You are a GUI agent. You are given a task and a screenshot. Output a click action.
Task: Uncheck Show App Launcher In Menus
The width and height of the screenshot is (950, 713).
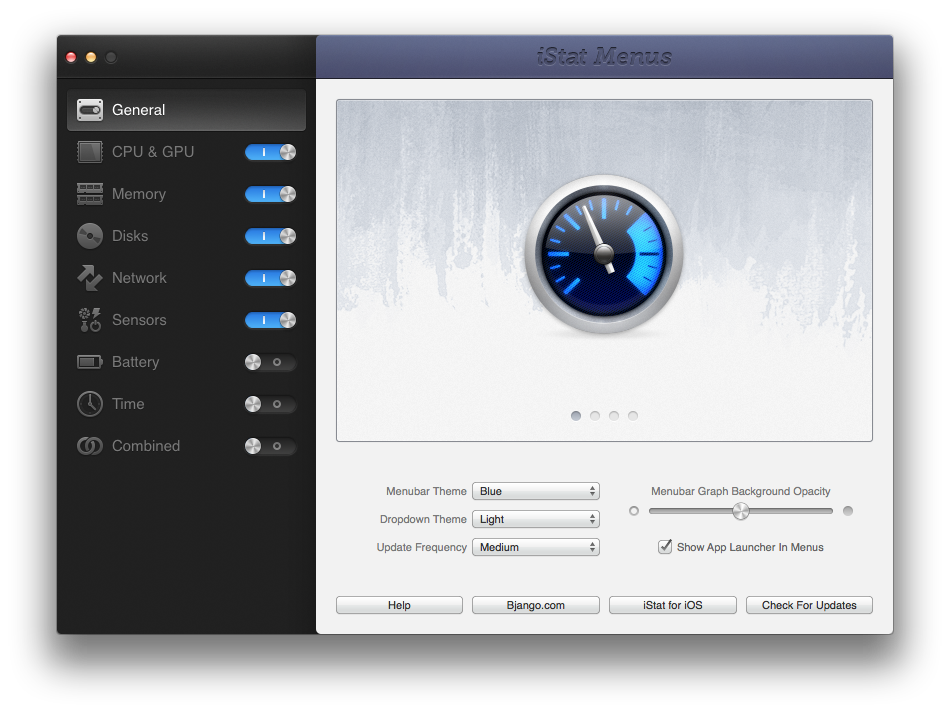point(665,547)
